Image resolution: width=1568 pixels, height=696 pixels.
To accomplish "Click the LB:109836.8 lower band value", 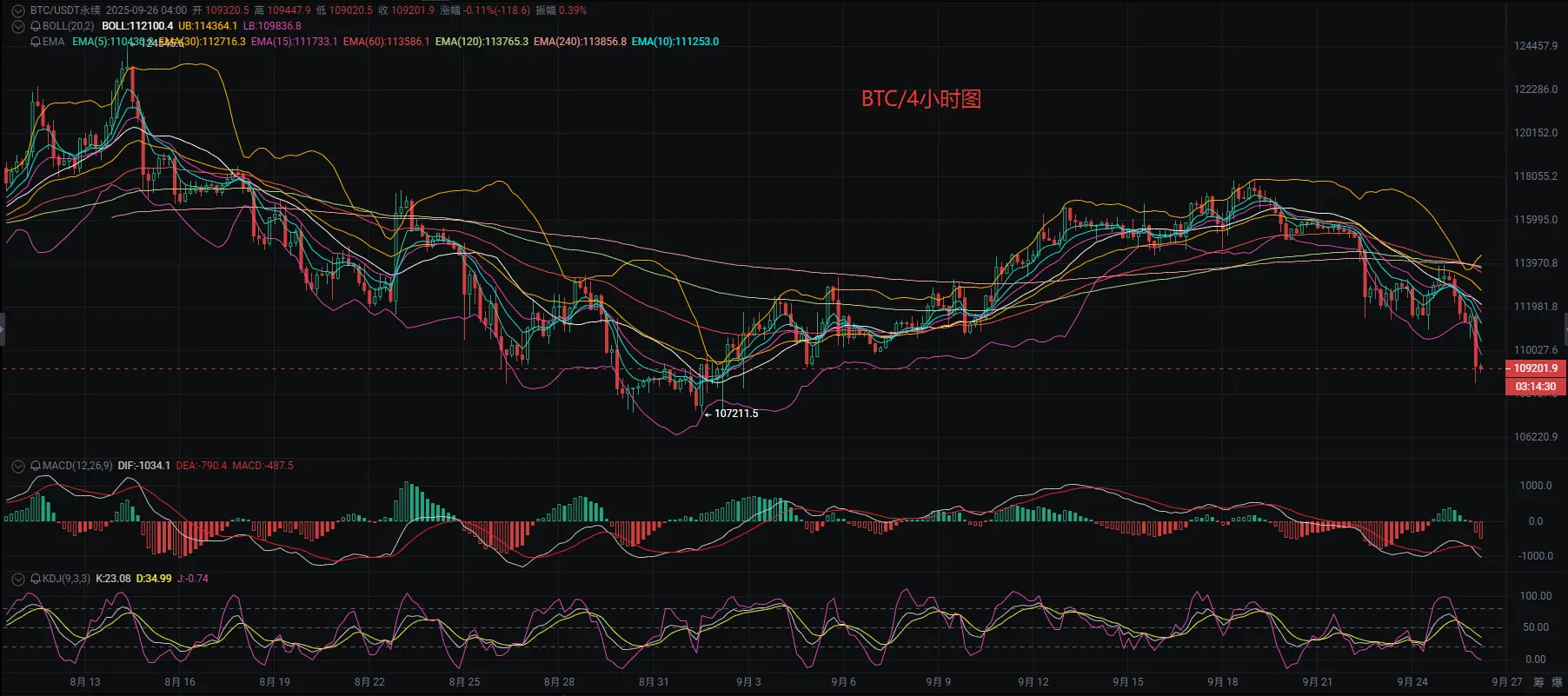I will coord(272,26).
